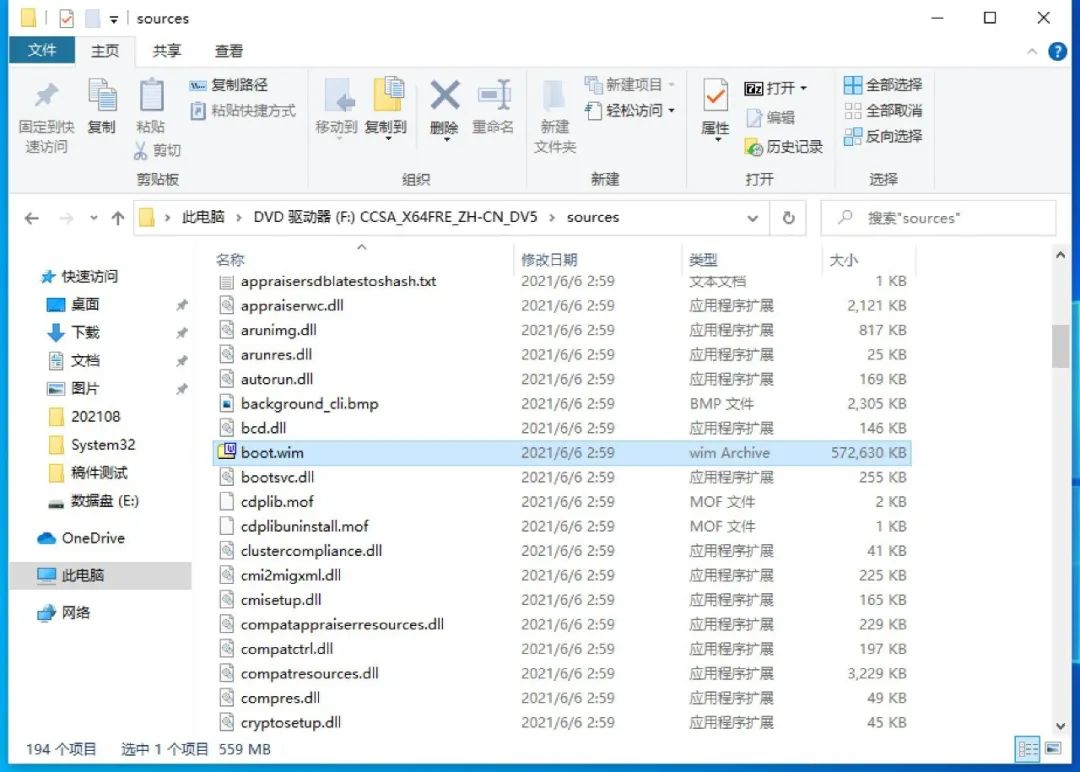Switch to large thumbnails in the status bar

(1052, 749)
